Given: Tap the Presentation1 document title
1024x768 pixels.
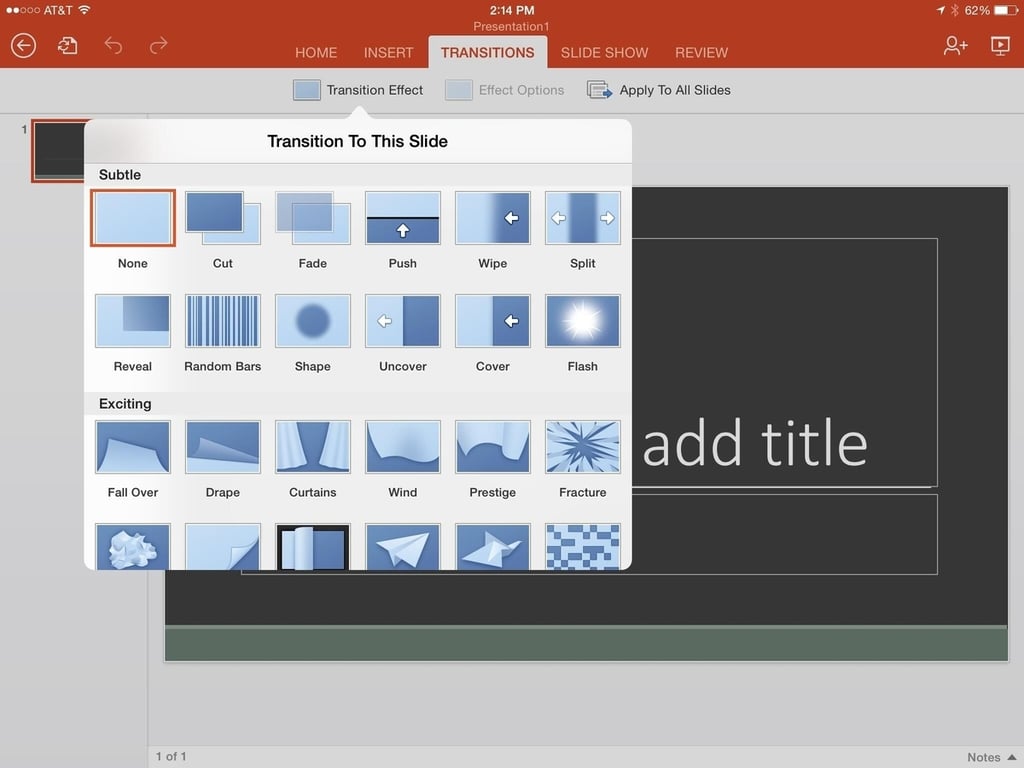Looking at the screenshot, I should [511, 27].
